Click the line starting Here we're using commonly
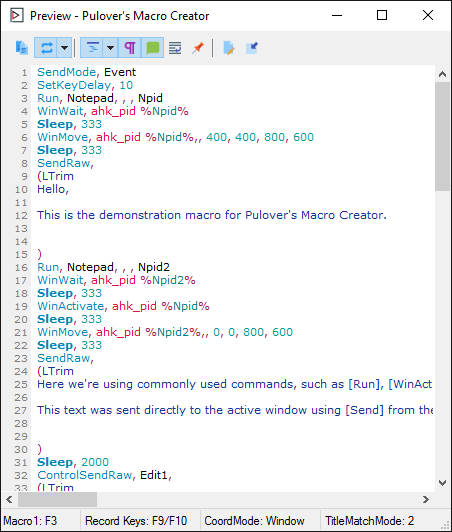Screen dimensions: 452x532 pyautogui.click(x=235, y=384)
